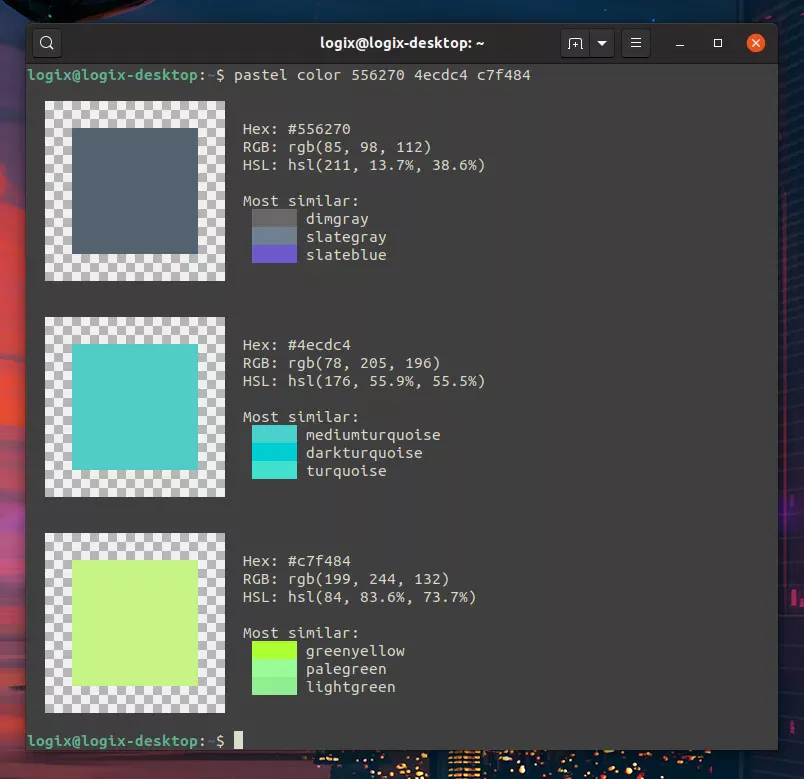Expand the new-tab dropdown arrow
The image size is (804, 779).
click(x=601, y=43)
